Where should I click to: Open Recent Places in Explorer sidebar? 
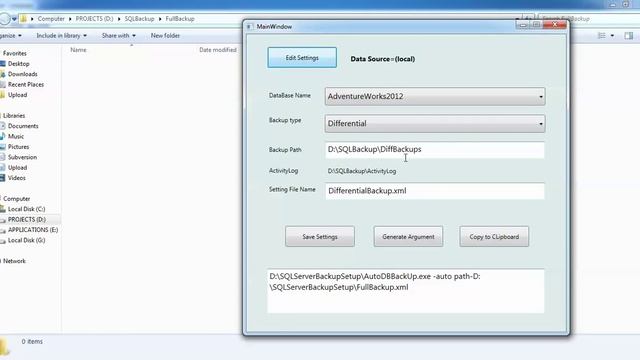pyautogui.click(x=26, y=84)
